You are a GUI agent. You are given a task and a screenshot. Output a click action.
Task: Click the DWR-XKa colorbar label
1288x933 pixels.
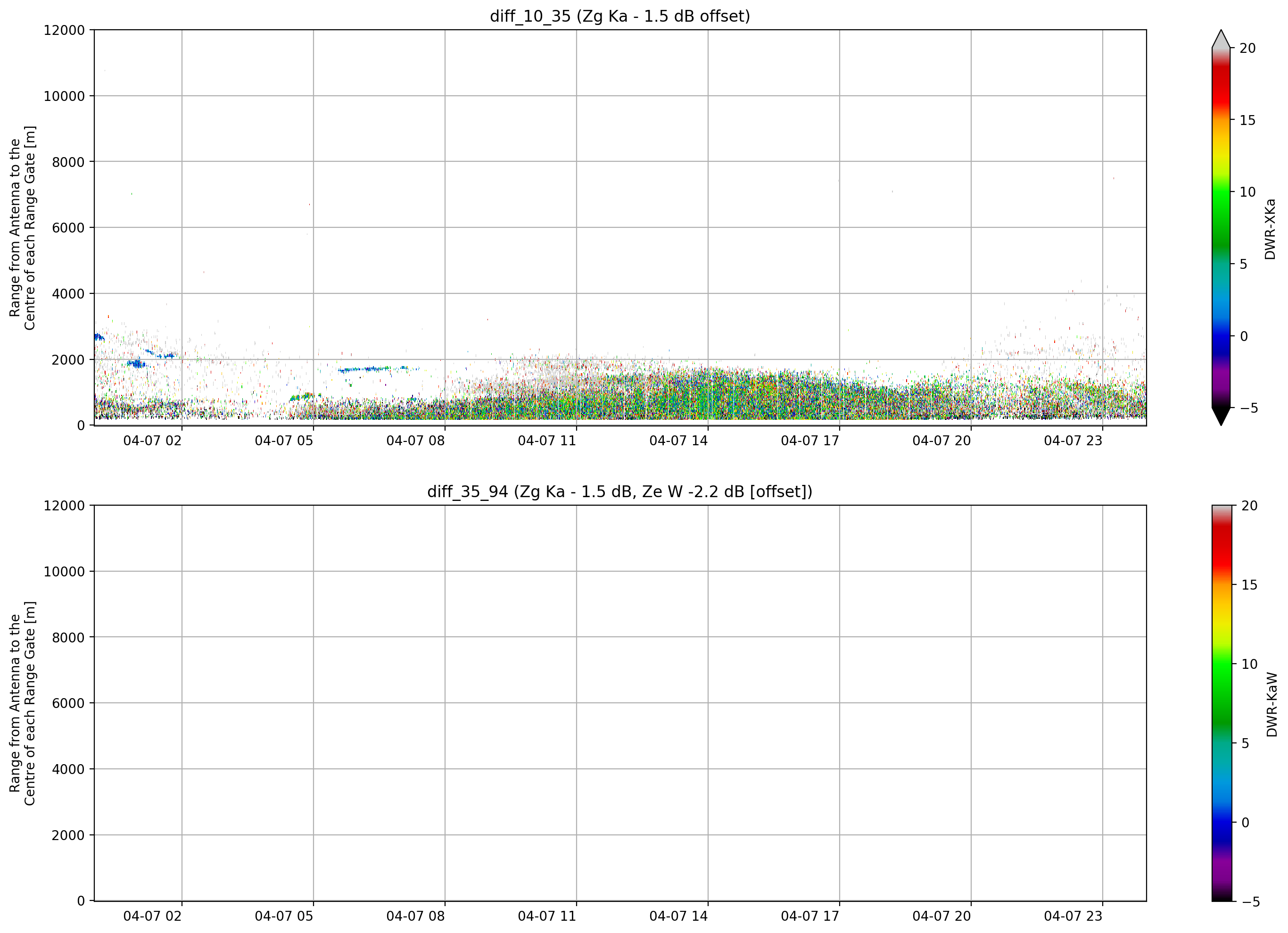tap(1271, 229)
